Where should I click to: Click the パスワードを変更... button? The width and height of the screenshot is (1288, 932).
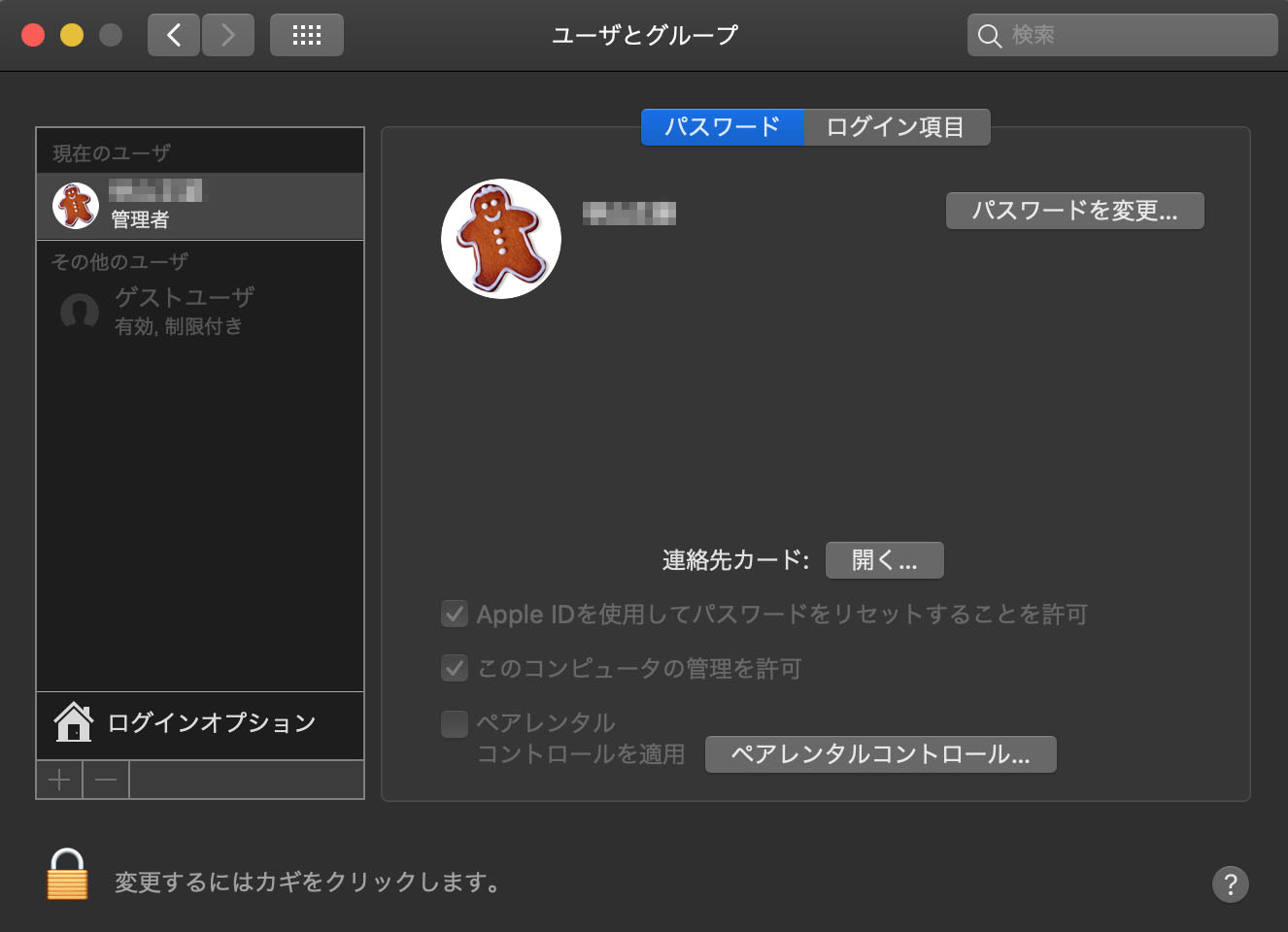click(1074, 211)
